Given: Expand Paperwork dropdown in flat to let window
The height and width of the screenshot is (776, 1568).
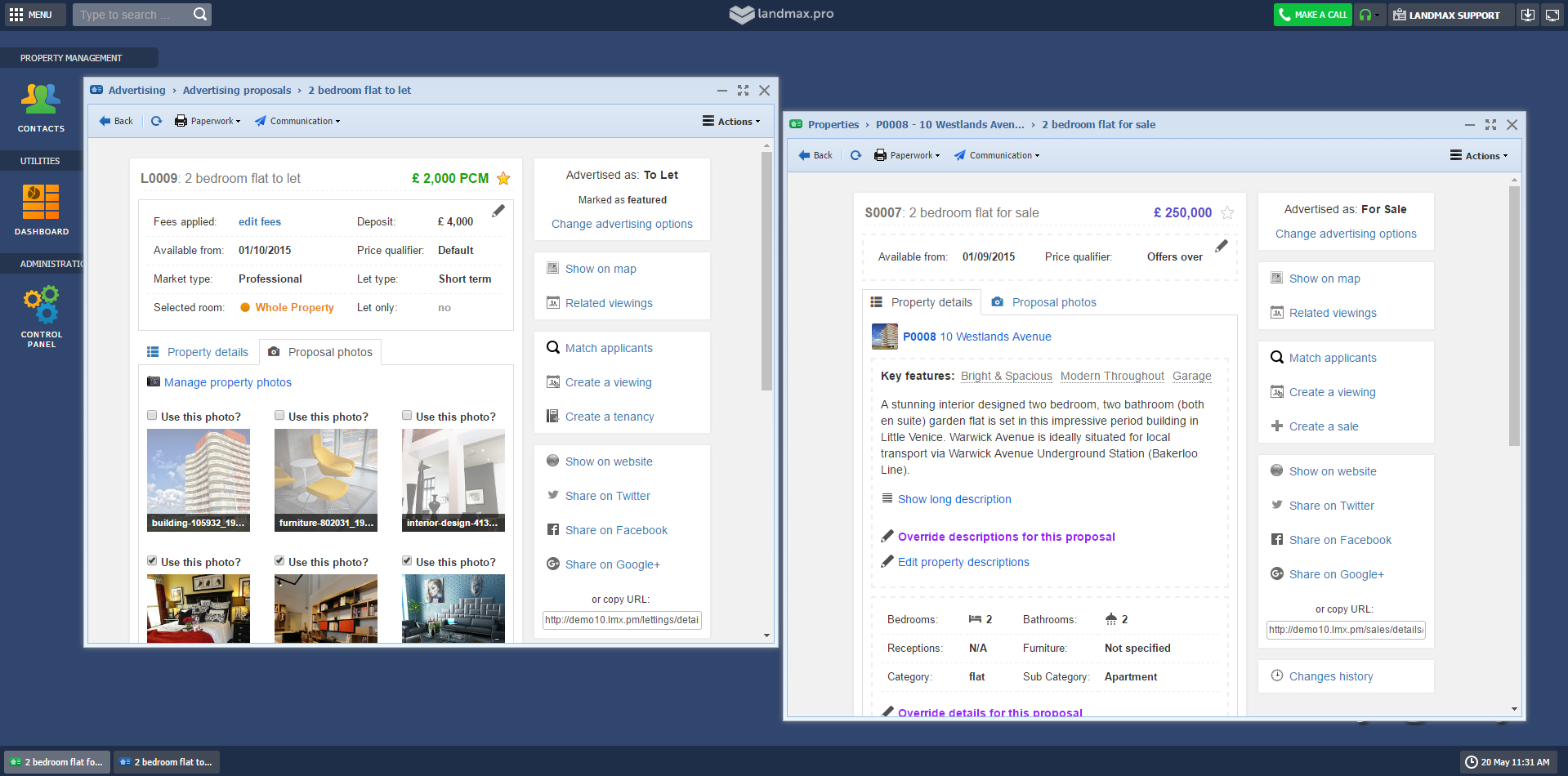Looking at the screenshot, I should 208,121.
